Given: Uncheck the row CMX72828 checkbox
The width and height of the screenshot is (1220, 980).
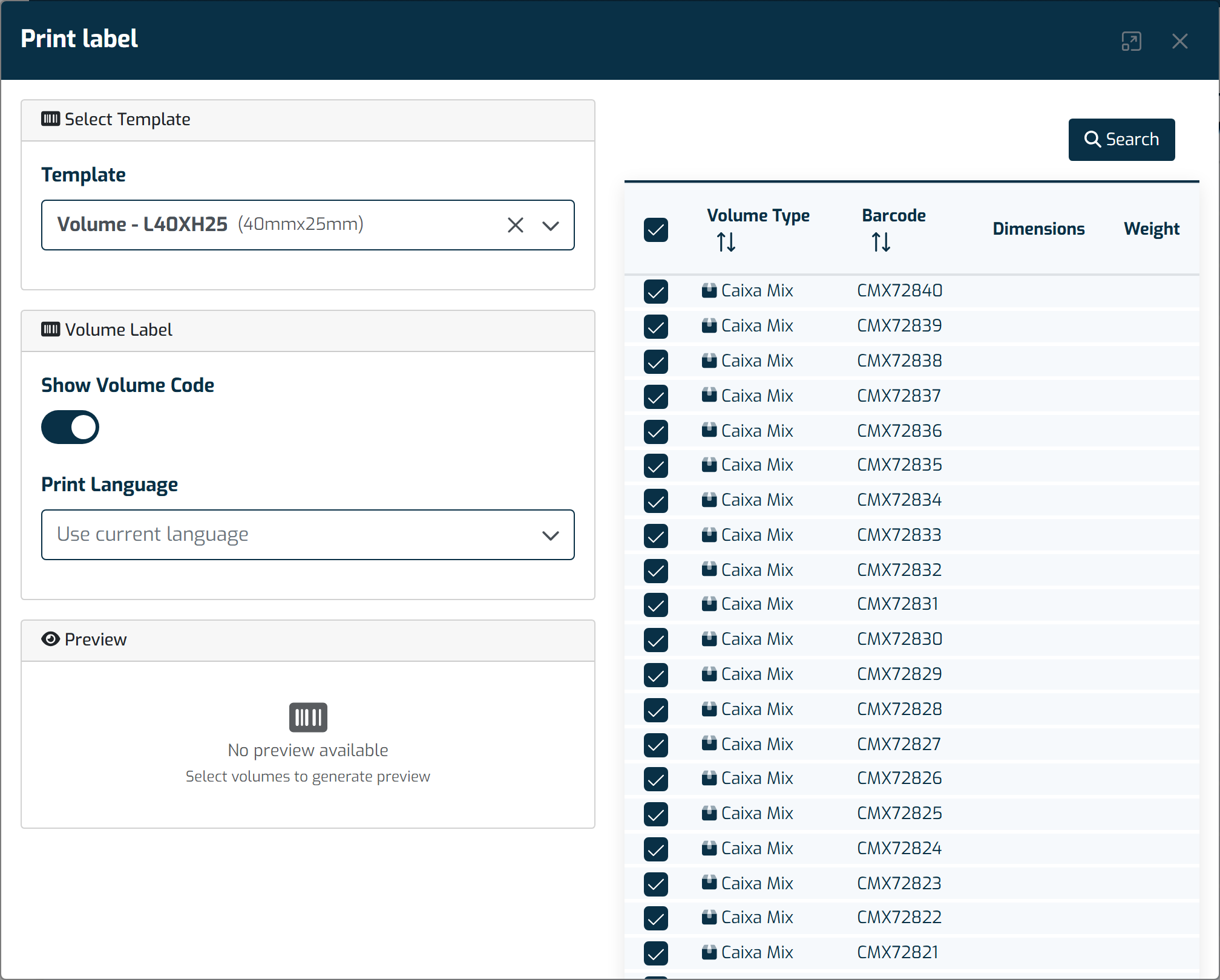Looking at the screenshot, I should coord(656,710).
